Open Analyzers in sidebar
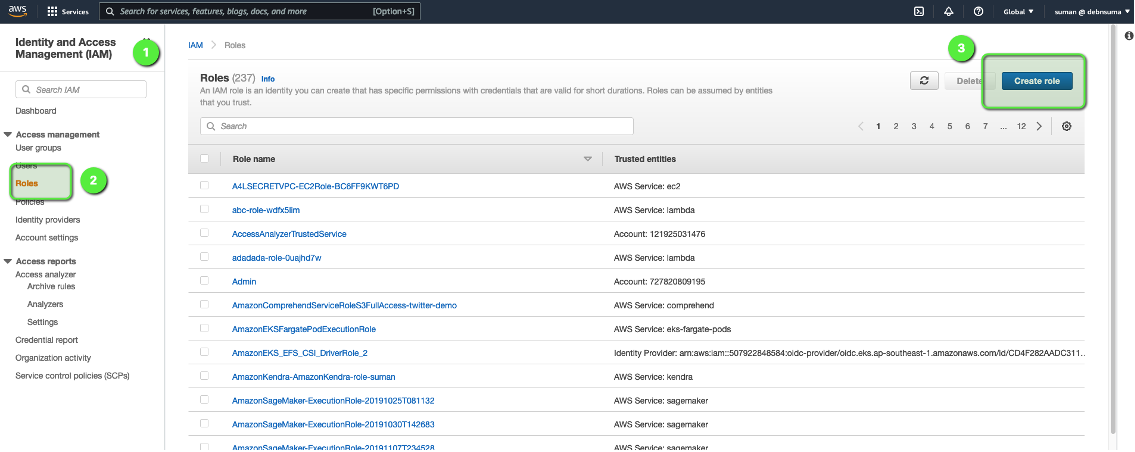1135x452 pixels. coord(45,304)
